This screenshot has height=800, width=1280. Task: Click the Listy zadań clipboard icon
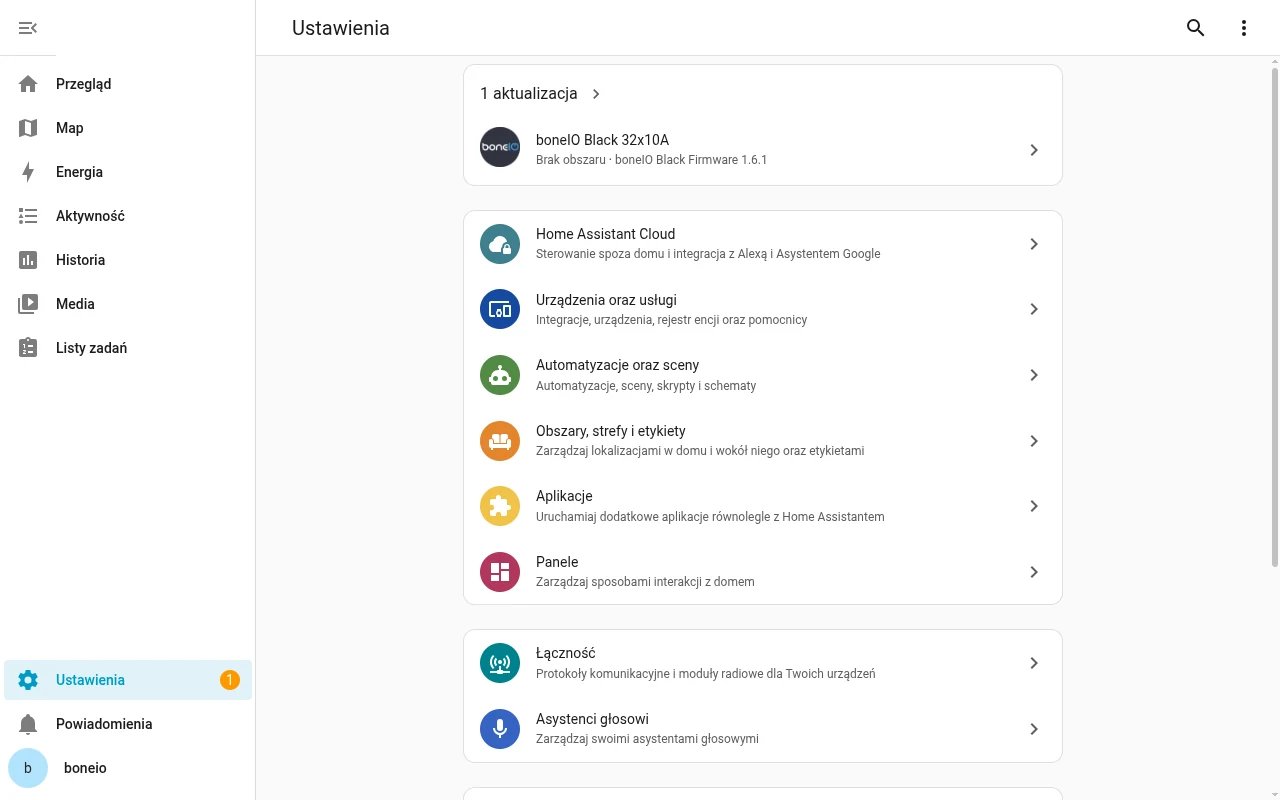(x=28, y=348)
